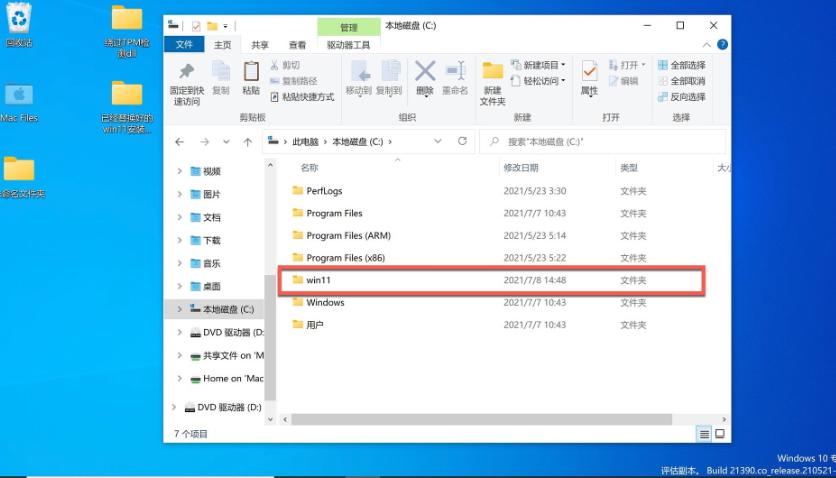Click Copy path (复制路径)
The width and height of the screenshot is (836, 478).
point(293,81)
